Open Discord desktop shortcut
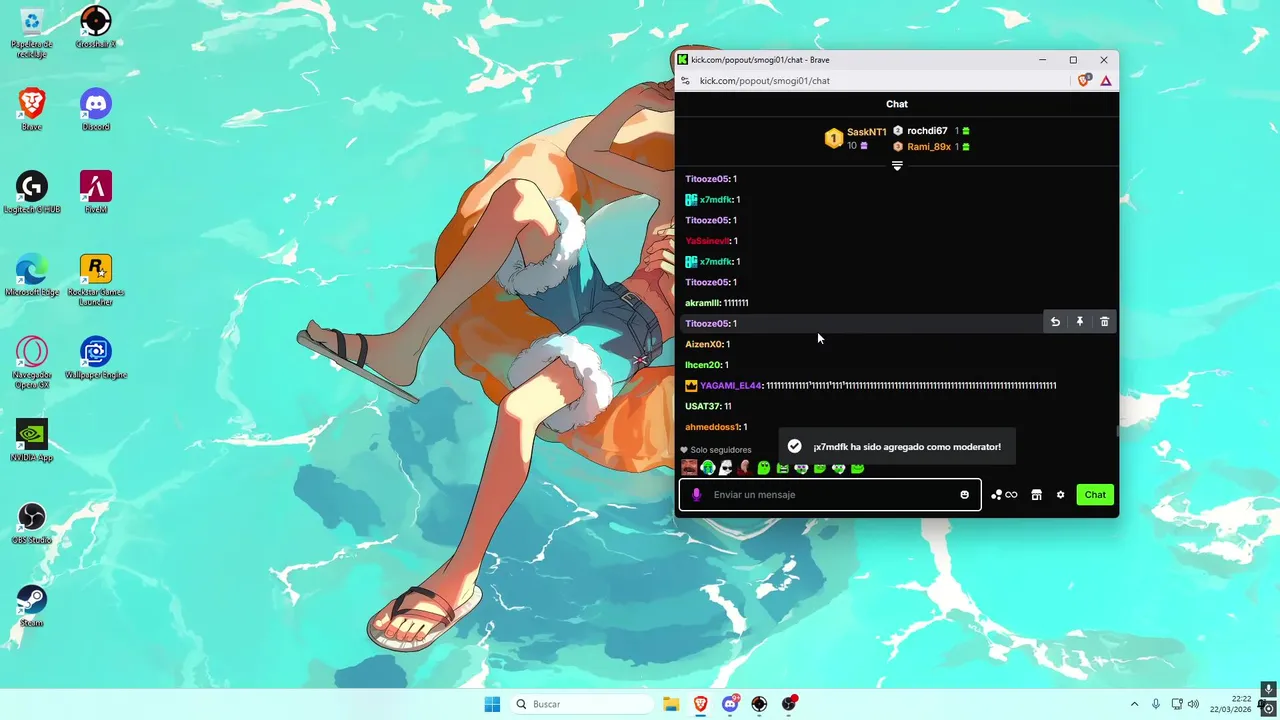Screen dimensions: 1280x720 [x=96, y=110]
